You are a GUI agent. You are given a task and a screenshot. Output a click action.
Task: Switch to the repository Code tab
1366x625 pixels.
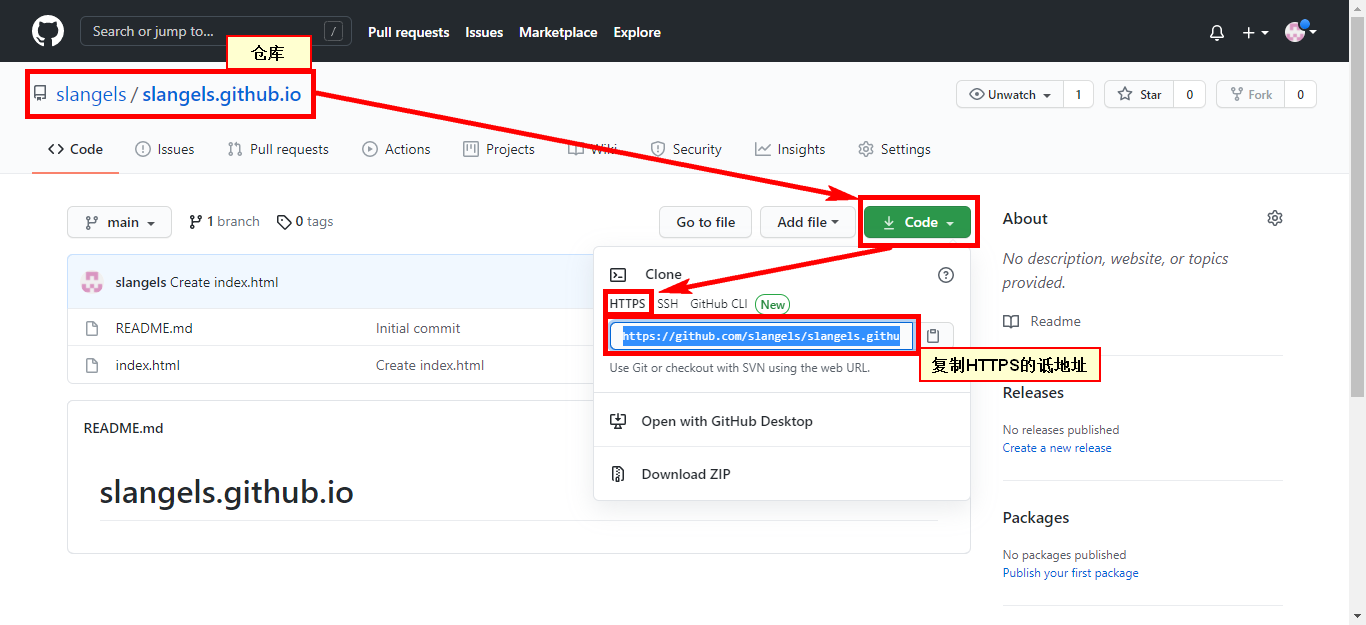[75, 149]
